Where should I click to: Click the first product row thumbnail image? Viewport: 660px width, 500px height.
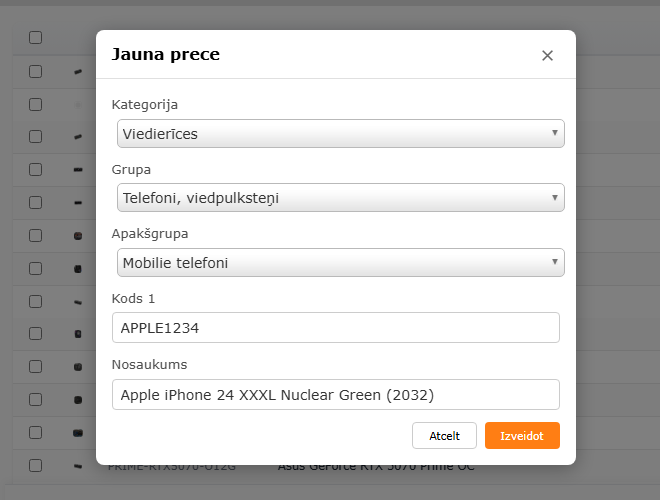pyautogui.click(x=78, y=72)
